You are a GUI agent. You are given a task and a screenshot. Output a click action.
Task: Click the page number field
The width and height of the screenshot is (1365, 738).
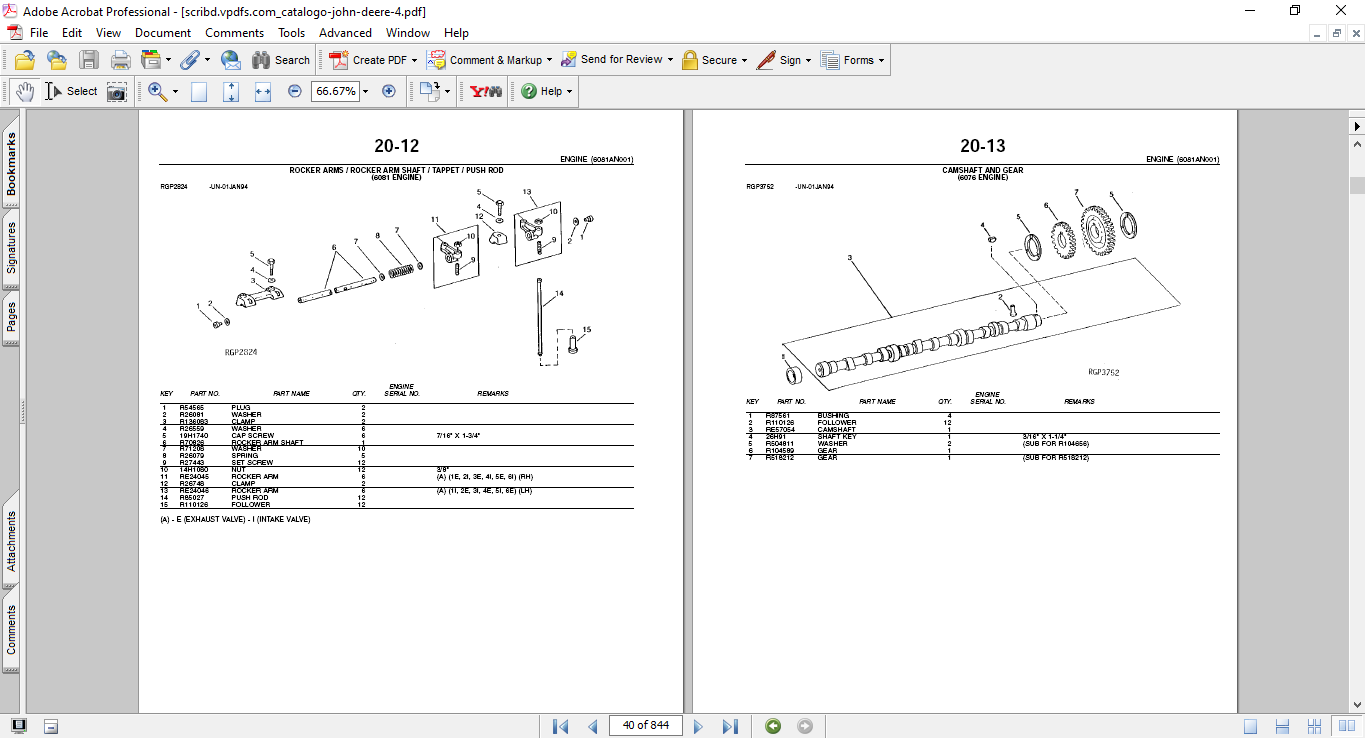point(645,726)
